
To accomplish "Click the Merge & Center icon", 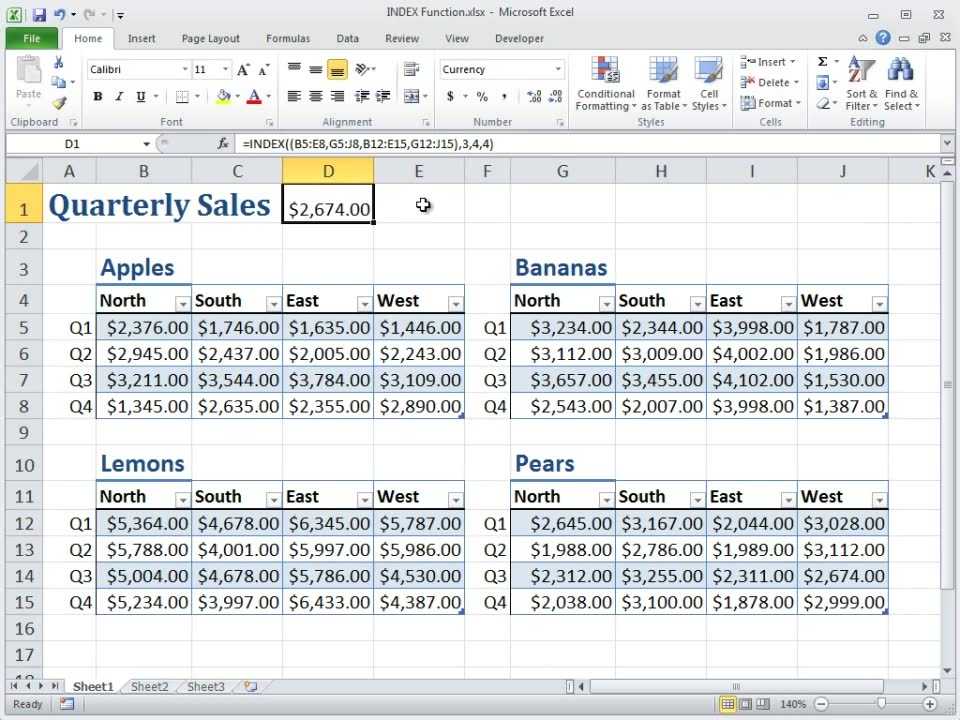I will (x=411, y=97).
